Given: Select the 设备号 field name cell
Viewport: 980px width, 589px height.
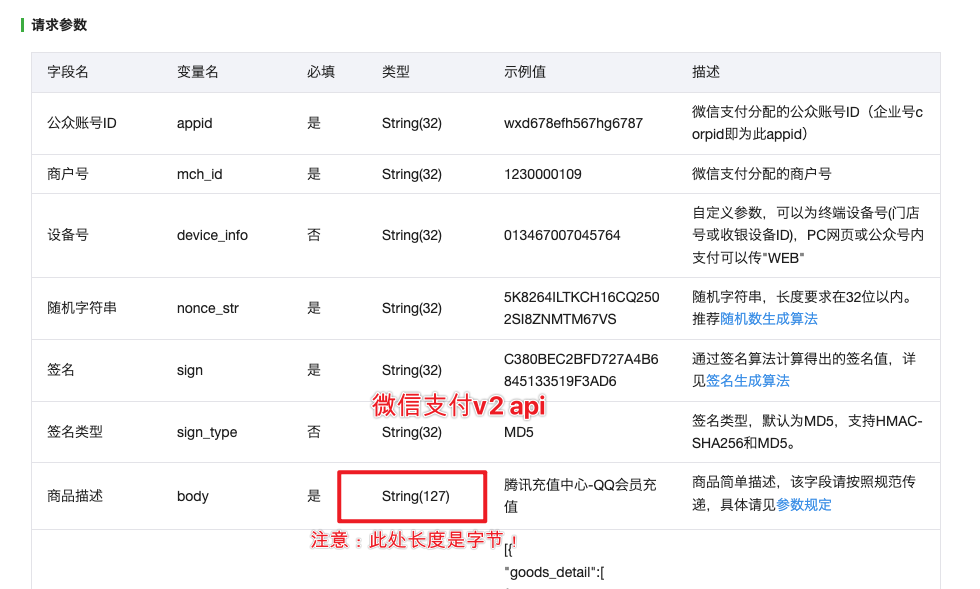Looking at the screenshot, I should point(68,235).
